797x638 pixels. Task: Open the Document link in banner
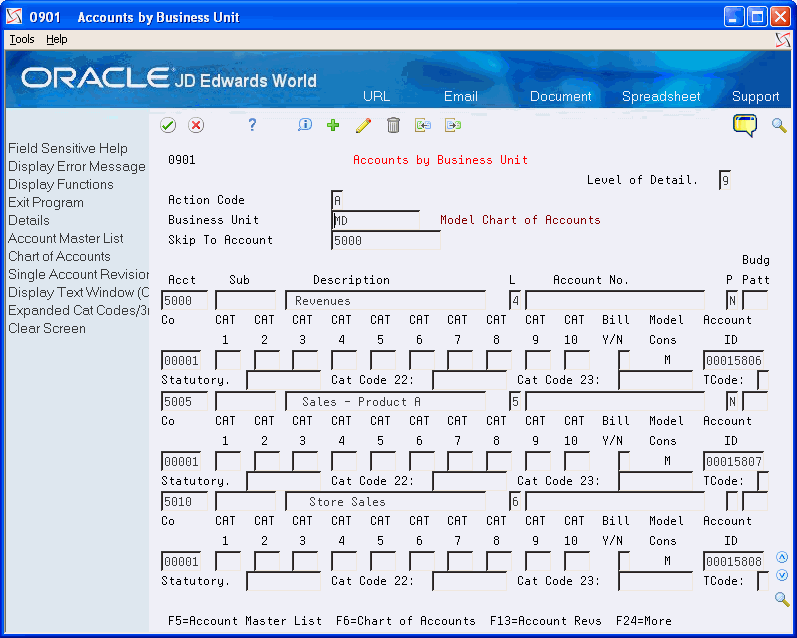tap(561, 96)
